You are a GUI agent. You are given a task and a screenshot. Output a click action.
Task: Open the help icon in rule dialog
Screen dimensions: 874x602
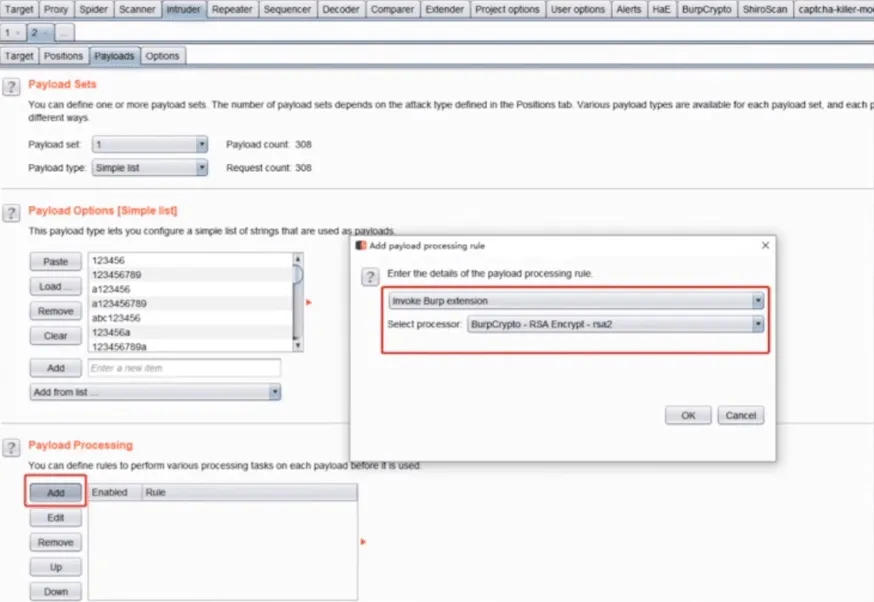pyautogui.click(x=370, y=276)
